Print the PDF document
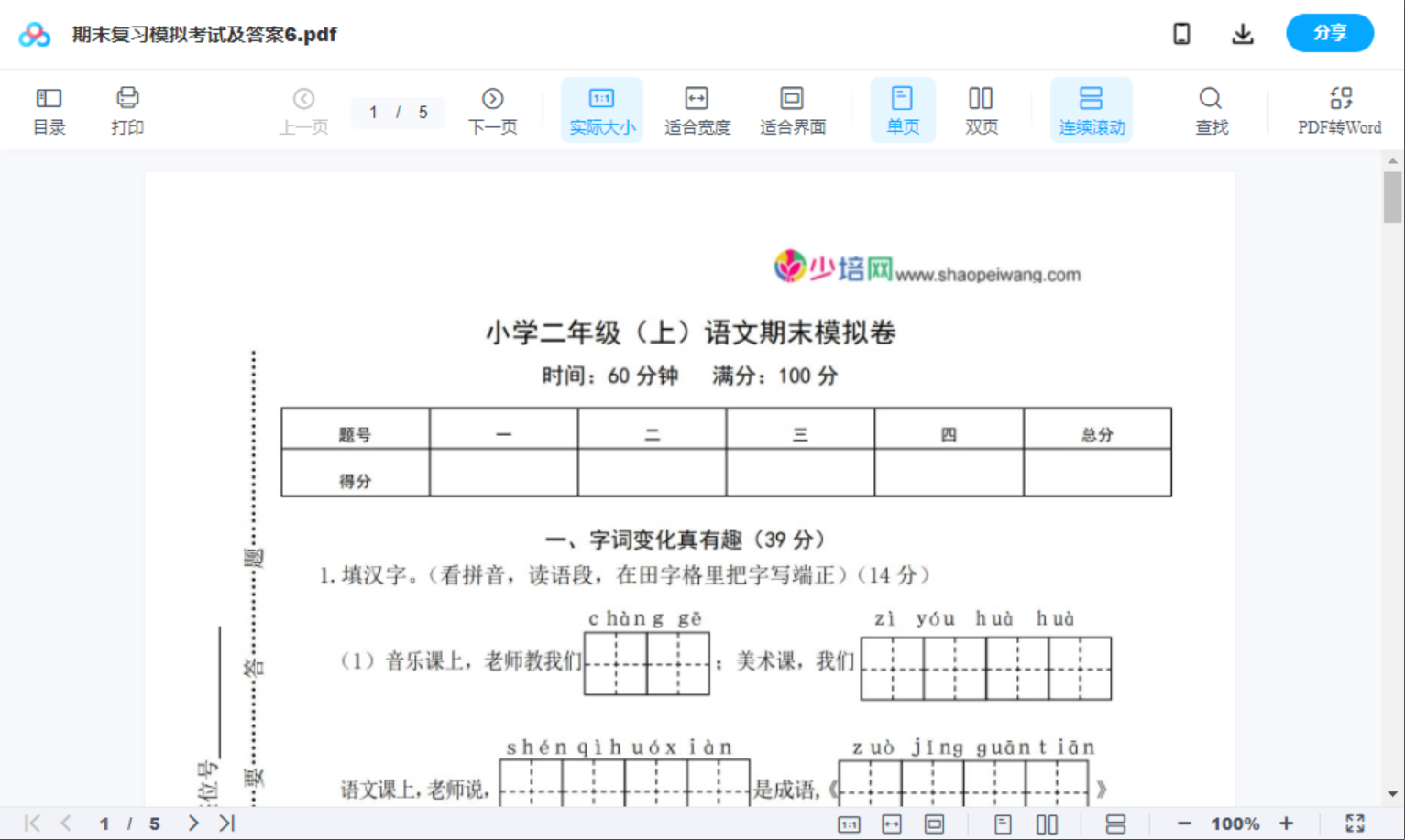 [126, 109]
